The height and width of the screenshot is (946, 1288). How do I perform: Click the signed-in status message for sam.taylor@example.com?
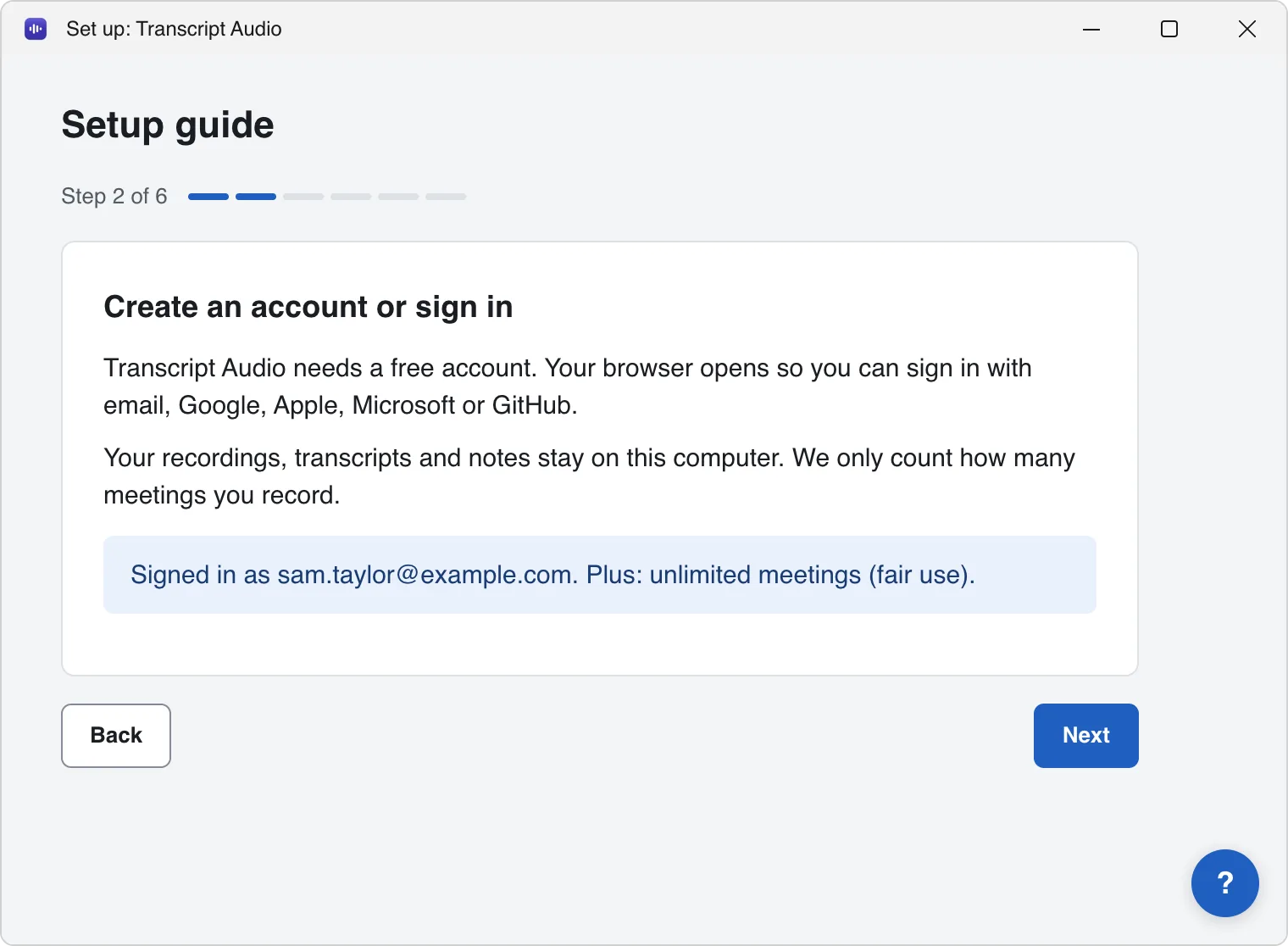[600, 575]
